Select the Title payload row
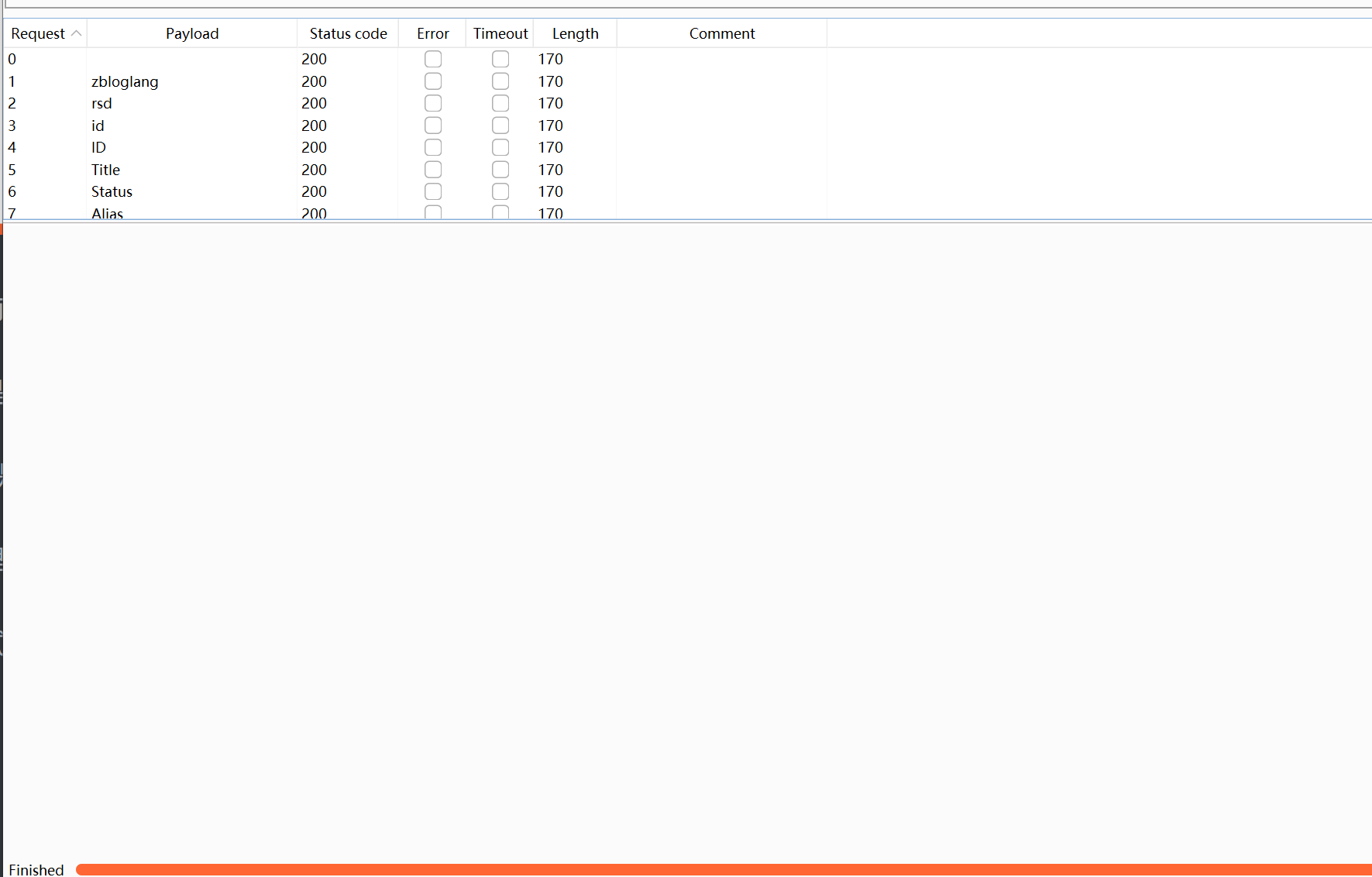Screen dimensions: 1372x877 pyautogui.click(x=105, y=170)
